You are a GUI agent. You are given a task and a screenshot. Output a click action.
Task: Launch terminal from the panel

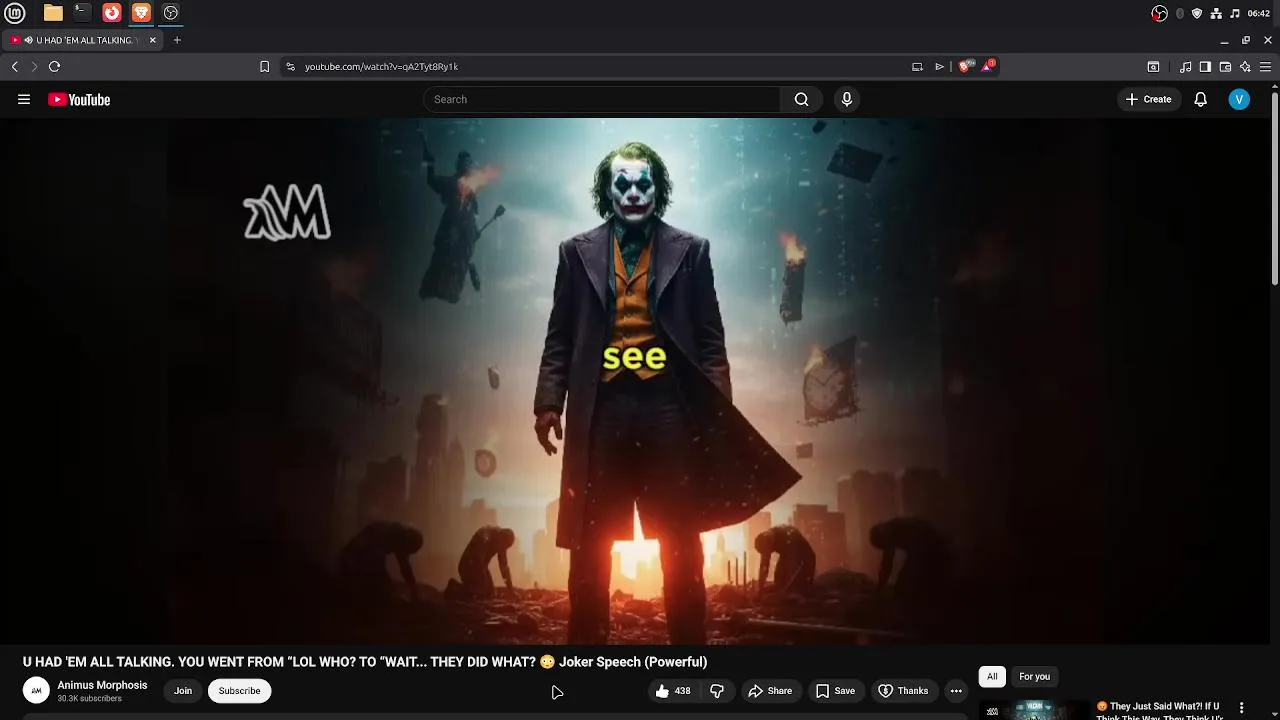tap(82, 13)
